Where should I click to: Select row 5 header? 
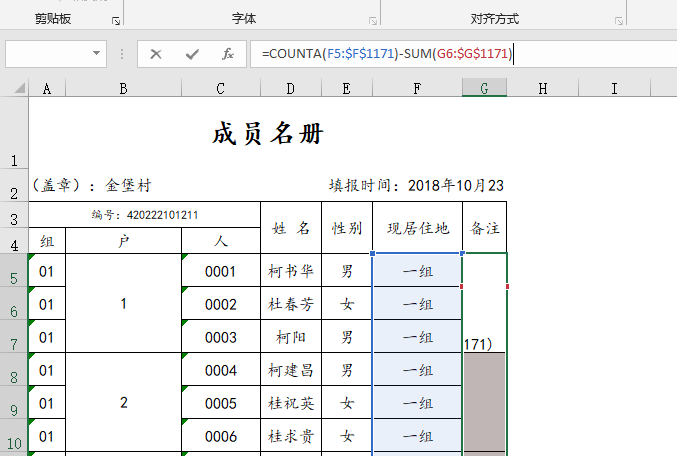pos(14,270)
